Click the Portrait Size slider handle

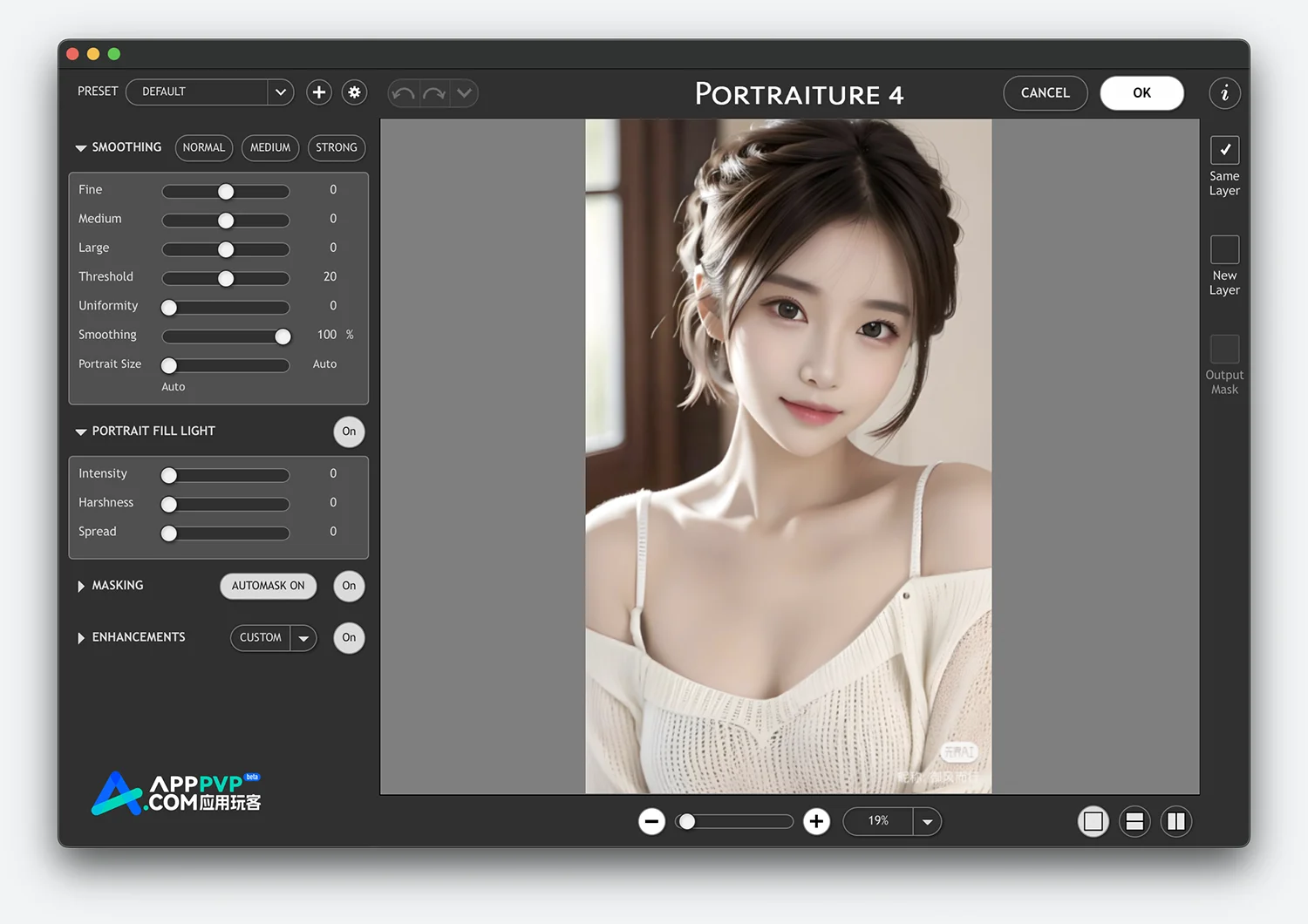coord(169,365)
